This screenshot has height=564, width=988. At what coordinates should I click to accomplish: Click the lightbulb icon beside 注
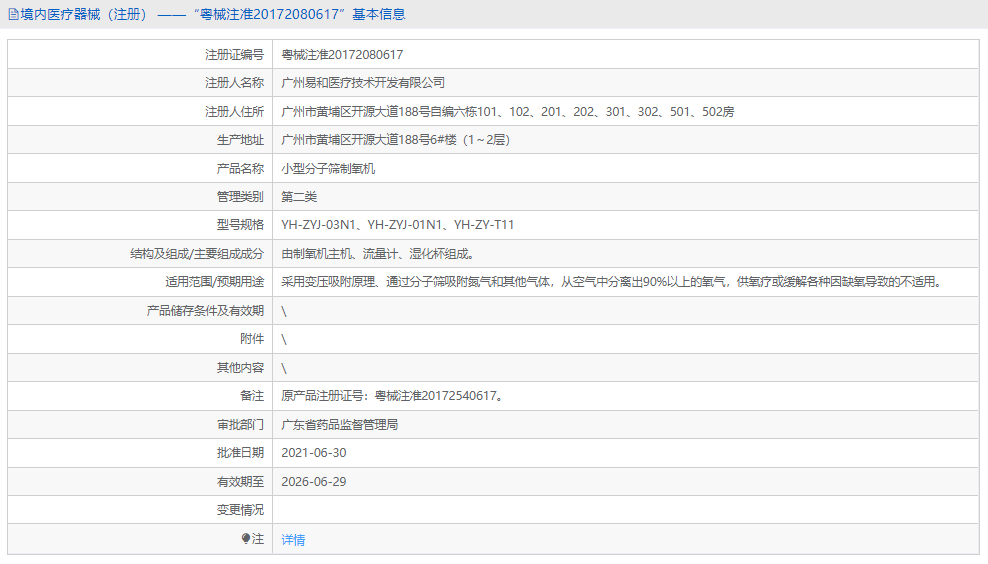point(246,539)
